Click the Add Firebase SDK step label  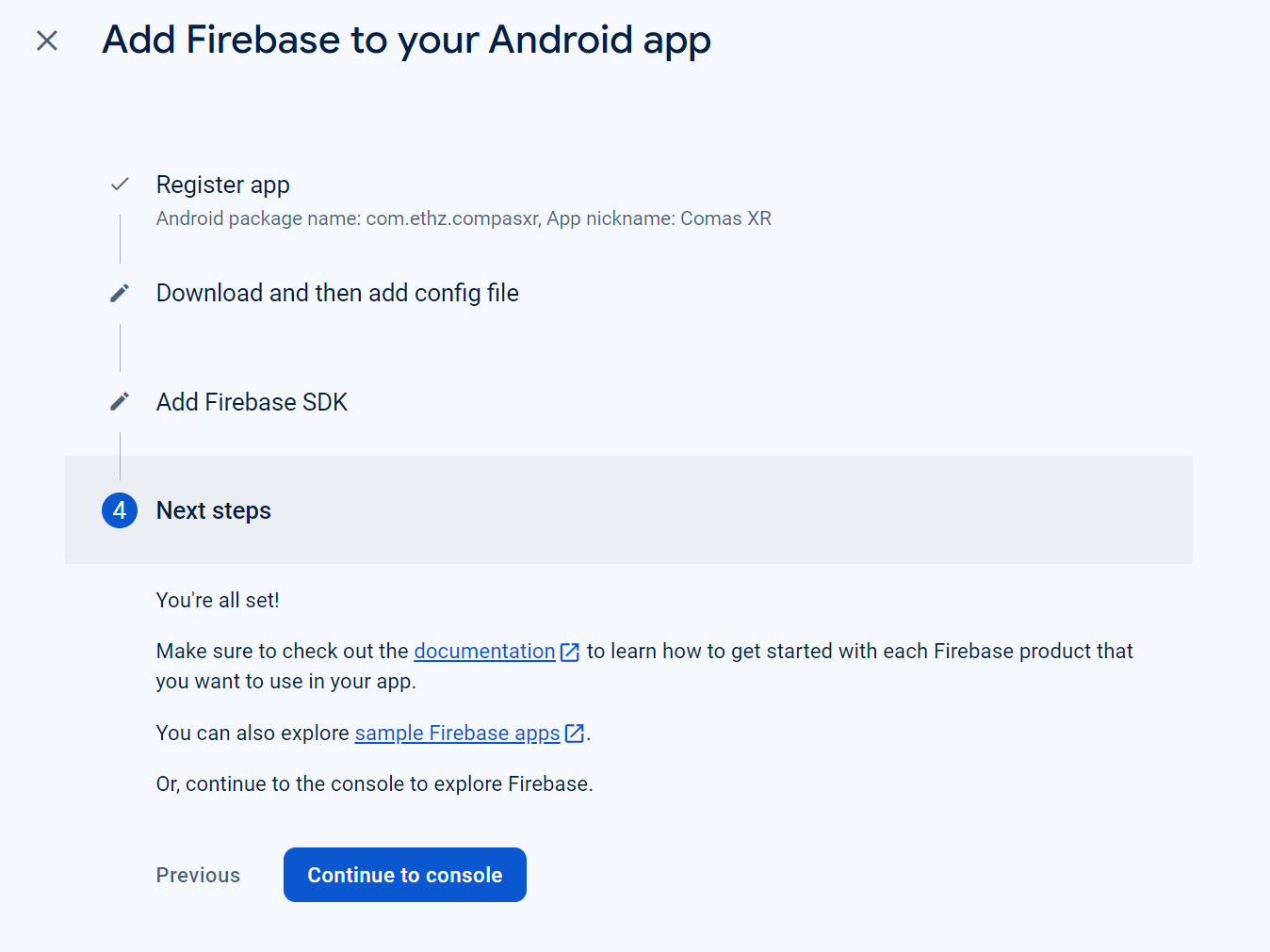click(252, 401)
